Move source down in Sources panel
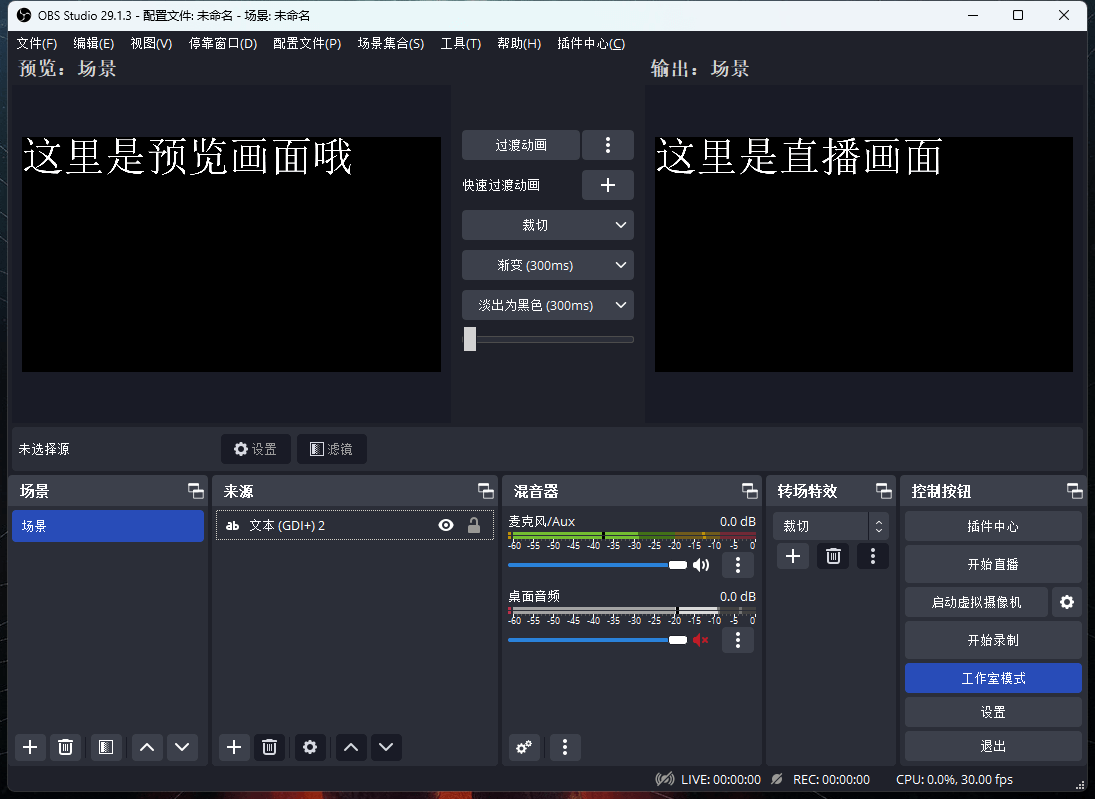 pyautogui.click(x=386, y=747)
